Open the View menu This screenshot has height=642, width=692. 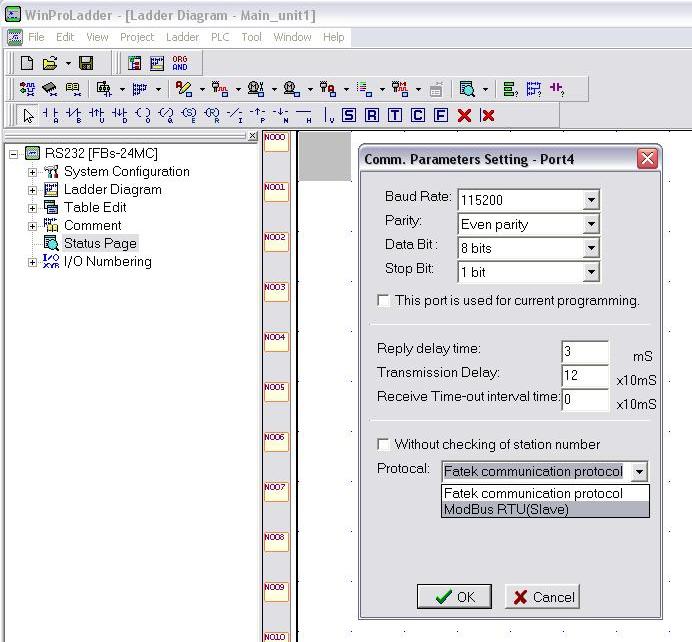coord(97,37)
